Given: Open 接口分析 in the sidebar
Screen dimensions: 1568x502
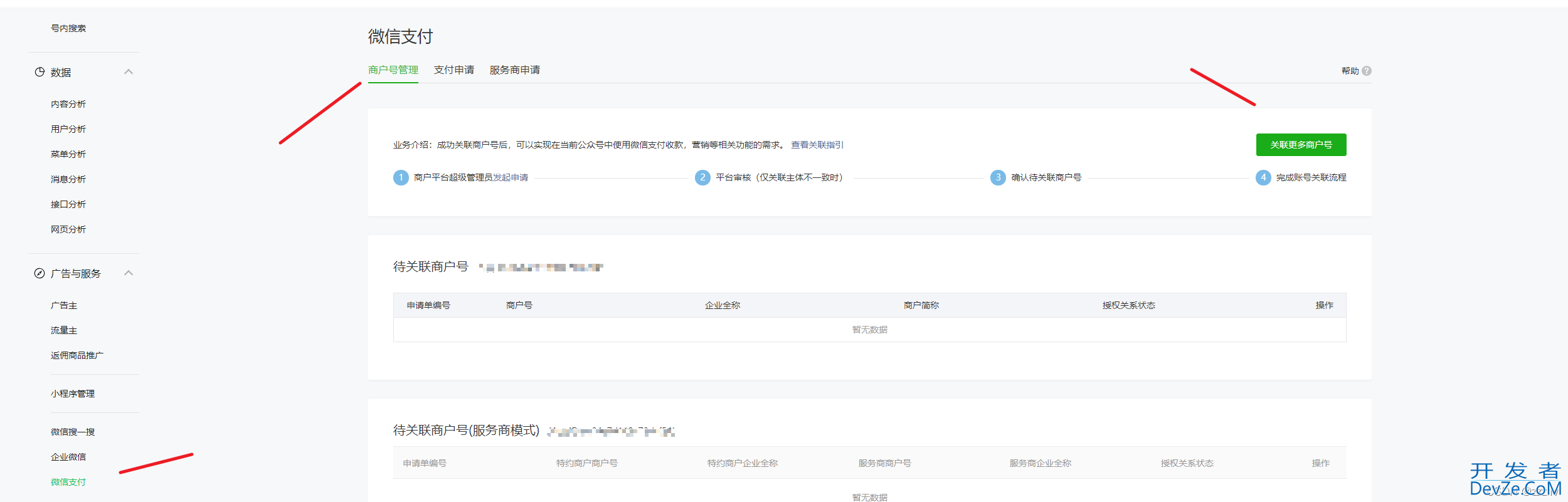Looking at the screenshot, I should [68, 204].
